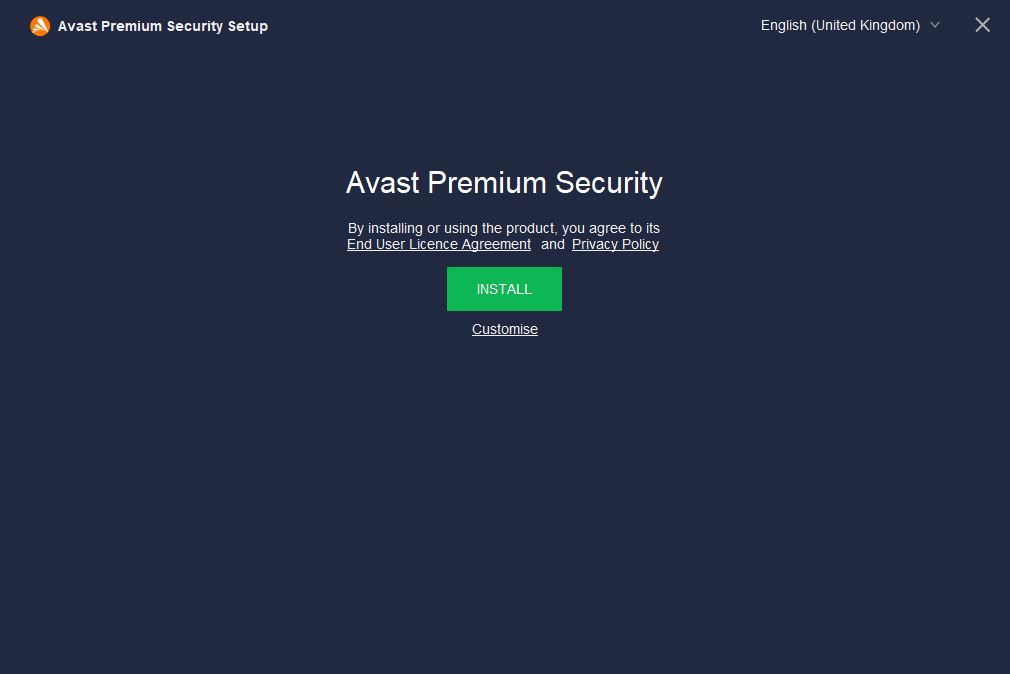The image size is (1010, 674).
Task: Dismiss the installer using the X icon
Action: (982, 25)
